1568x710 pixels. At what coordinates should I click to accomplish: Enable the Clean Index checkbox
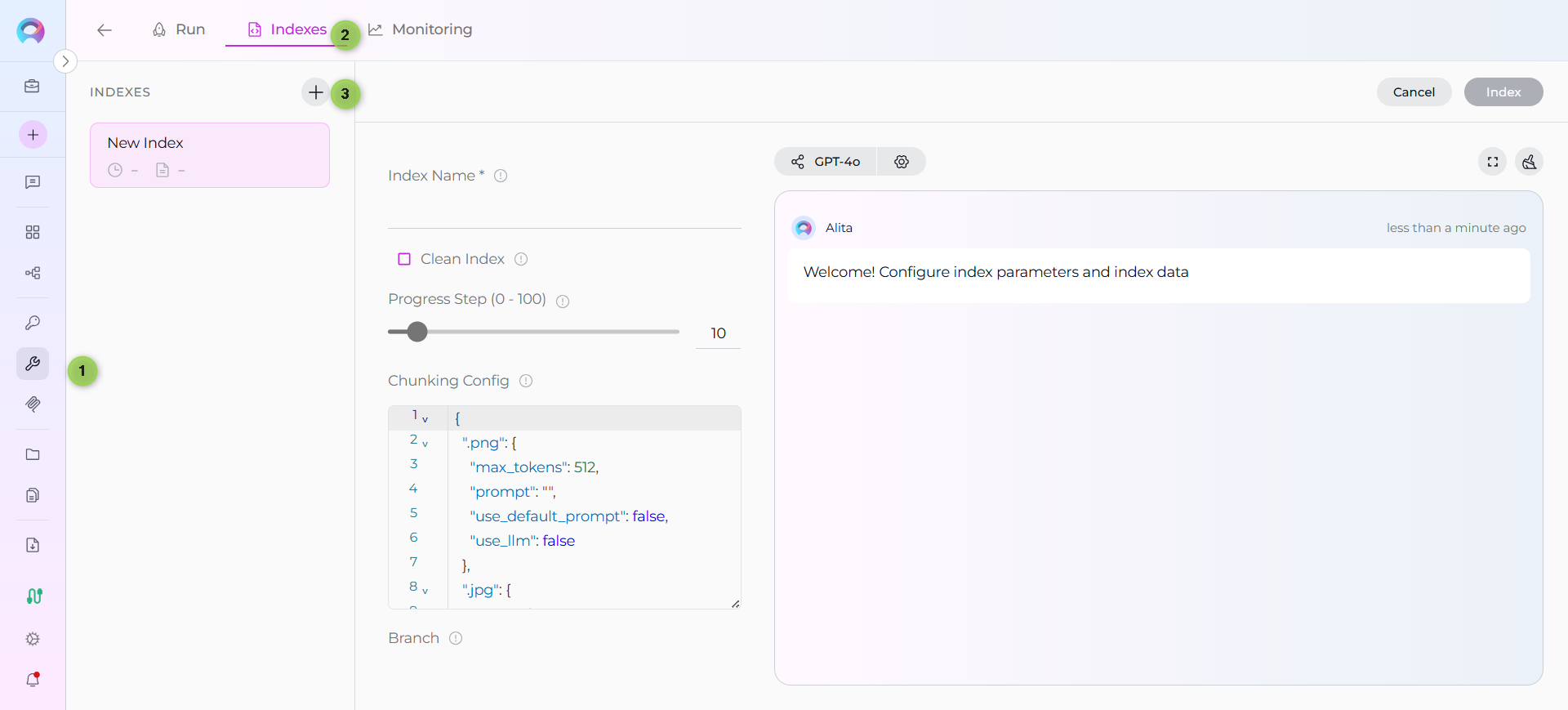click(404, 259)
